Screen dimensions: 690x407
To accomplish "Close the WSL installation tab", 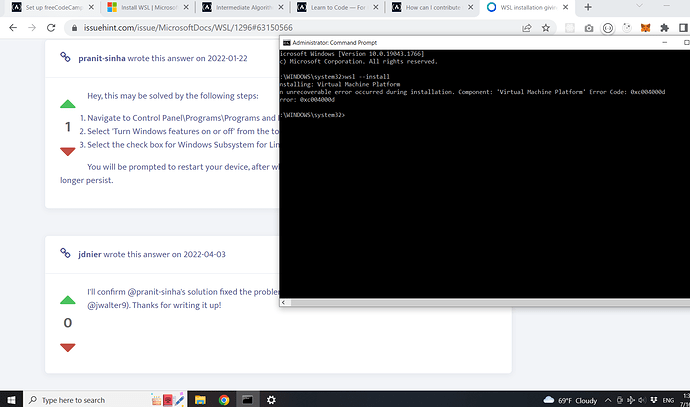I will coord(566,7).
